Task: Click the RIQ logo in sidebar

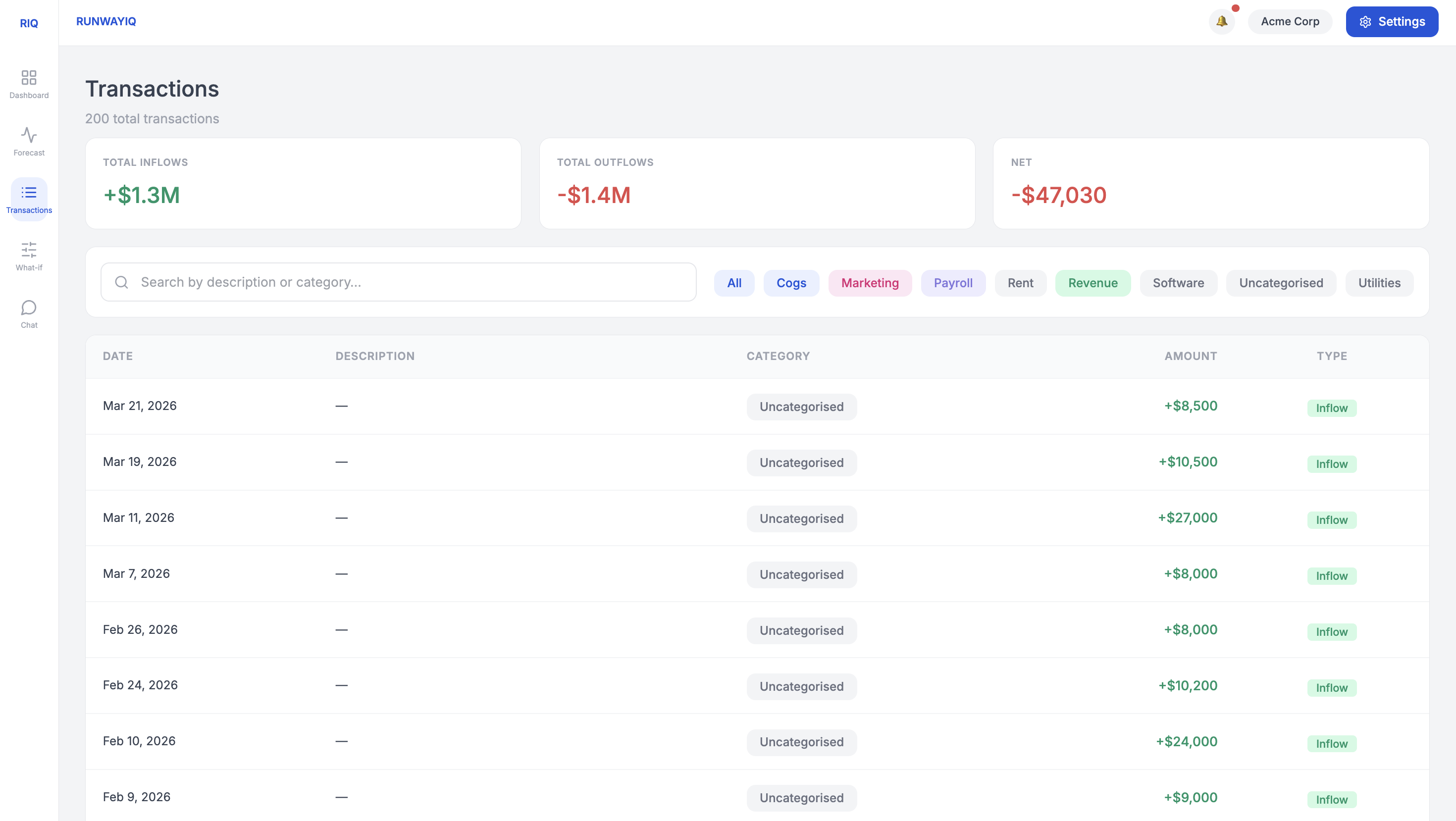Action: [29, 23]
